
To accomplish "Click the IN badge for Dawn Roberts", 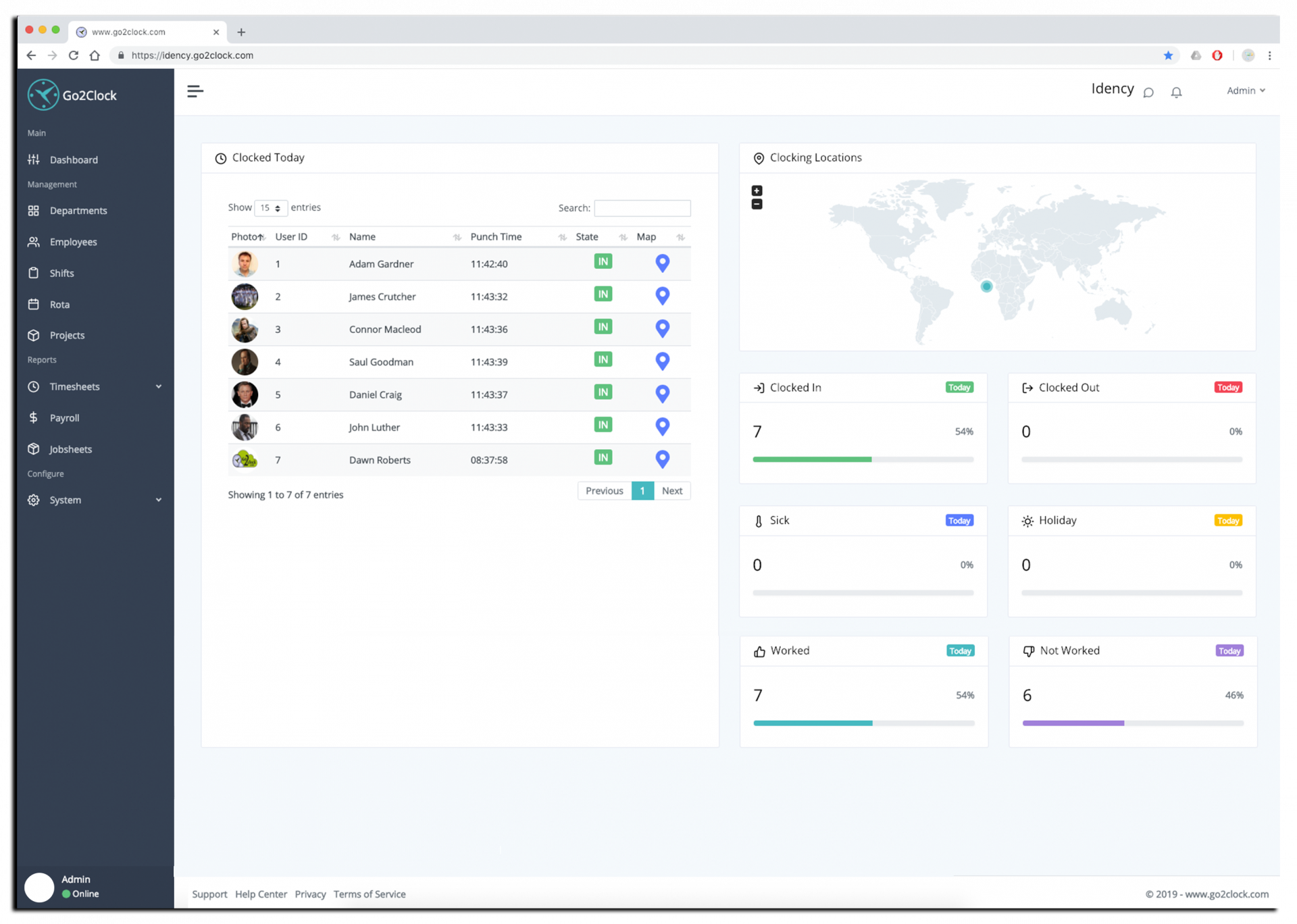I will coord(603,457).
